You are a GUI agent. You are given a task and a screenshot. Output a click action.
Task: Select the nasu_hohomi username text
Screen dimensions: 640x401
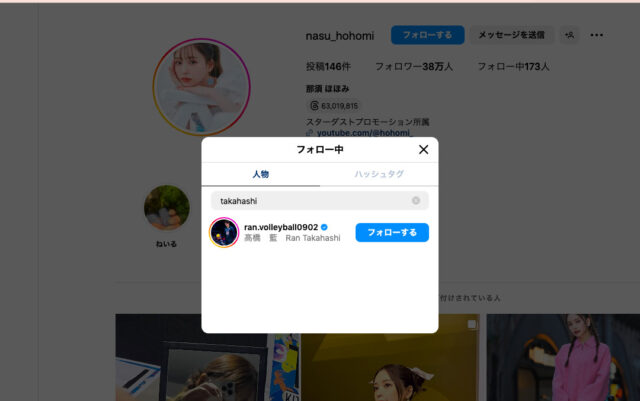[340, 36]
